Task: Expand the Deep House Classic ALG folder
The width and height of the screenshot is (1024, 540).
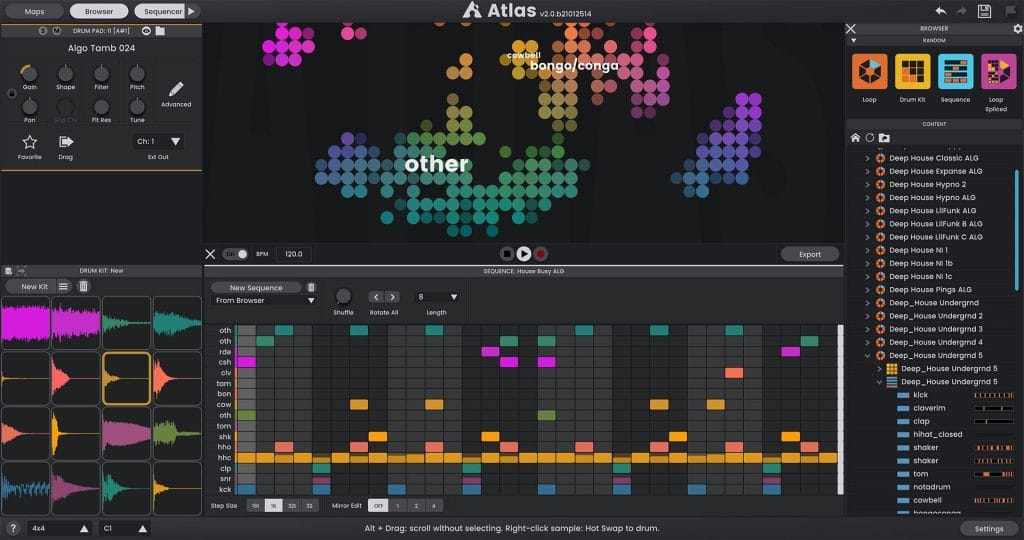Action: 867,158
